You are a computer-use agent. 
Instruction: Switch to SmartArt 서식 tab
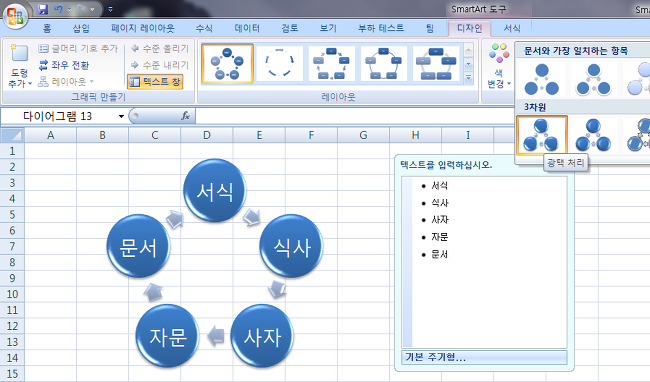[x=512, y=28]
